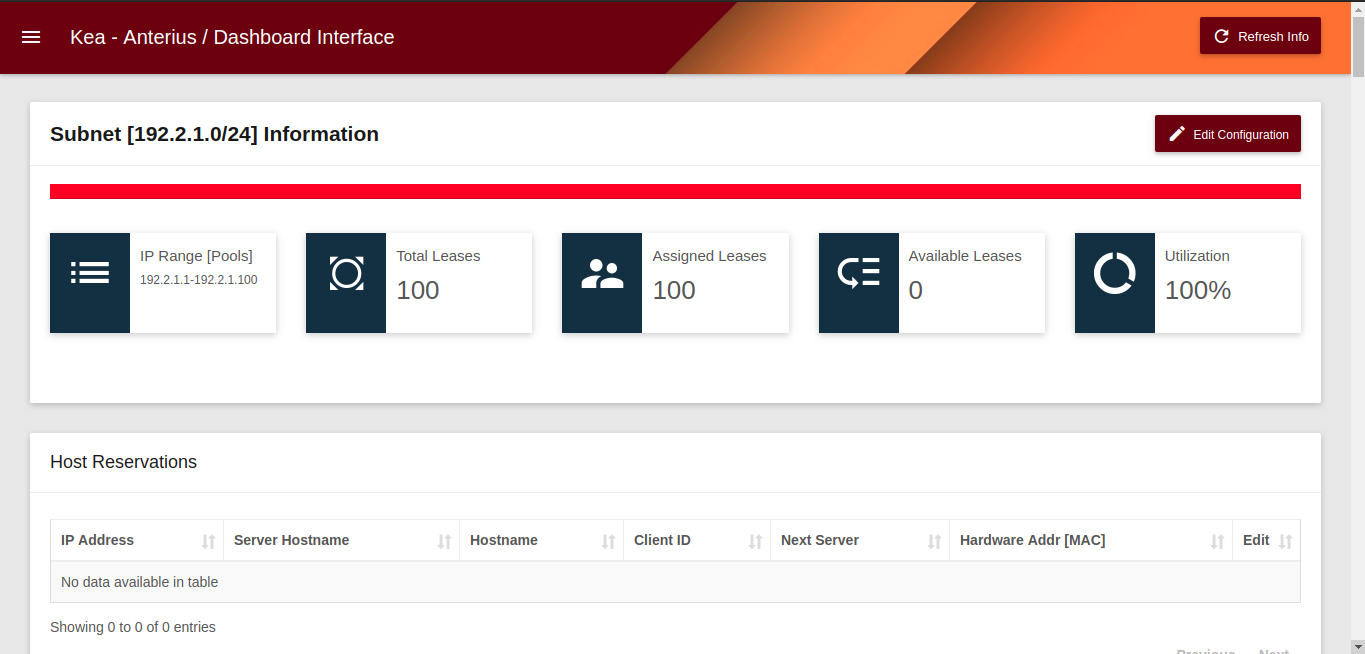Click the Edit Configuration button

pyautogui.click(x=1227, y=134)
